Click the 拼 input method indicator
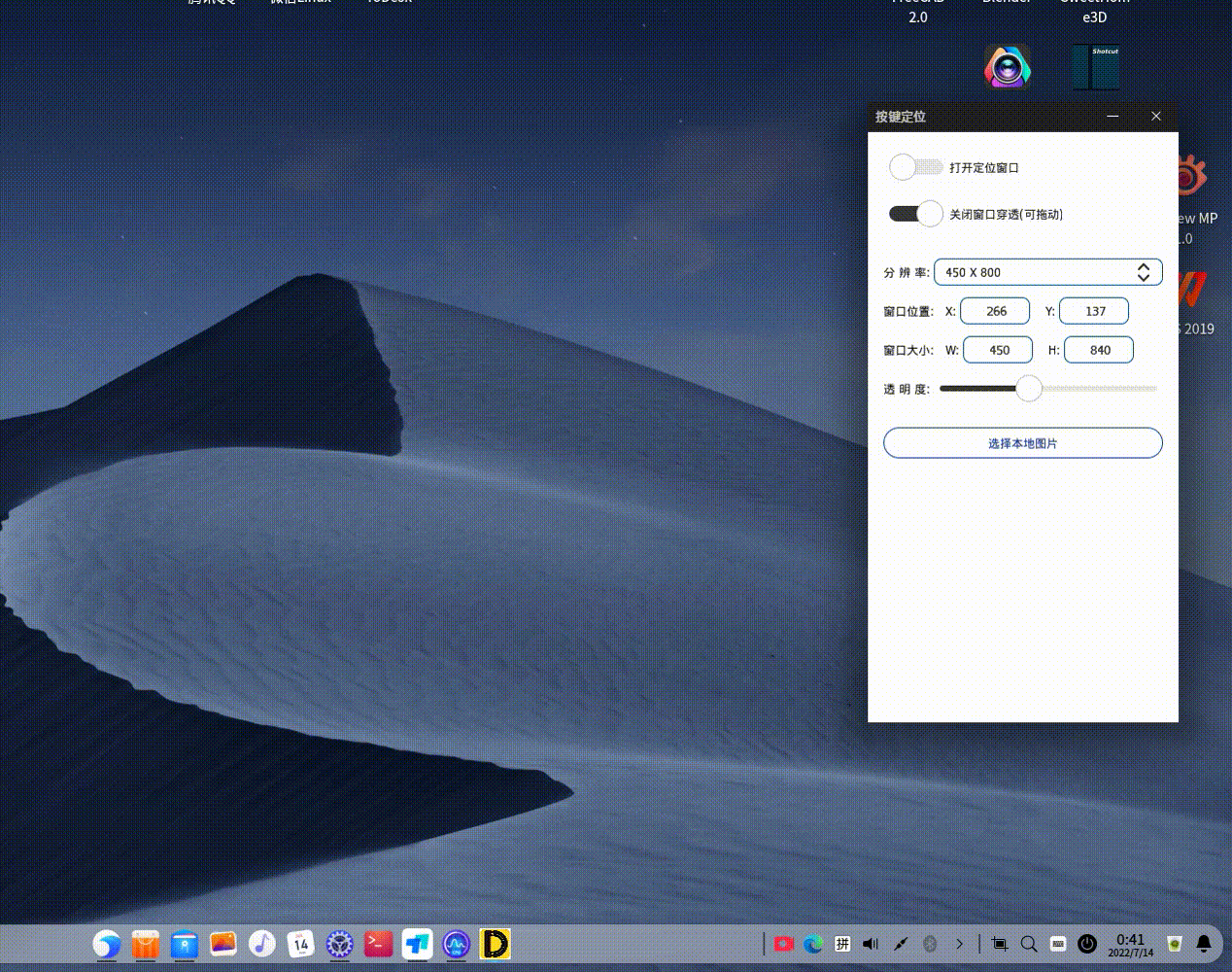Image resolution: width=1232 pixels, height=972 pixels. pyautogui.click(x=842, y=943)
